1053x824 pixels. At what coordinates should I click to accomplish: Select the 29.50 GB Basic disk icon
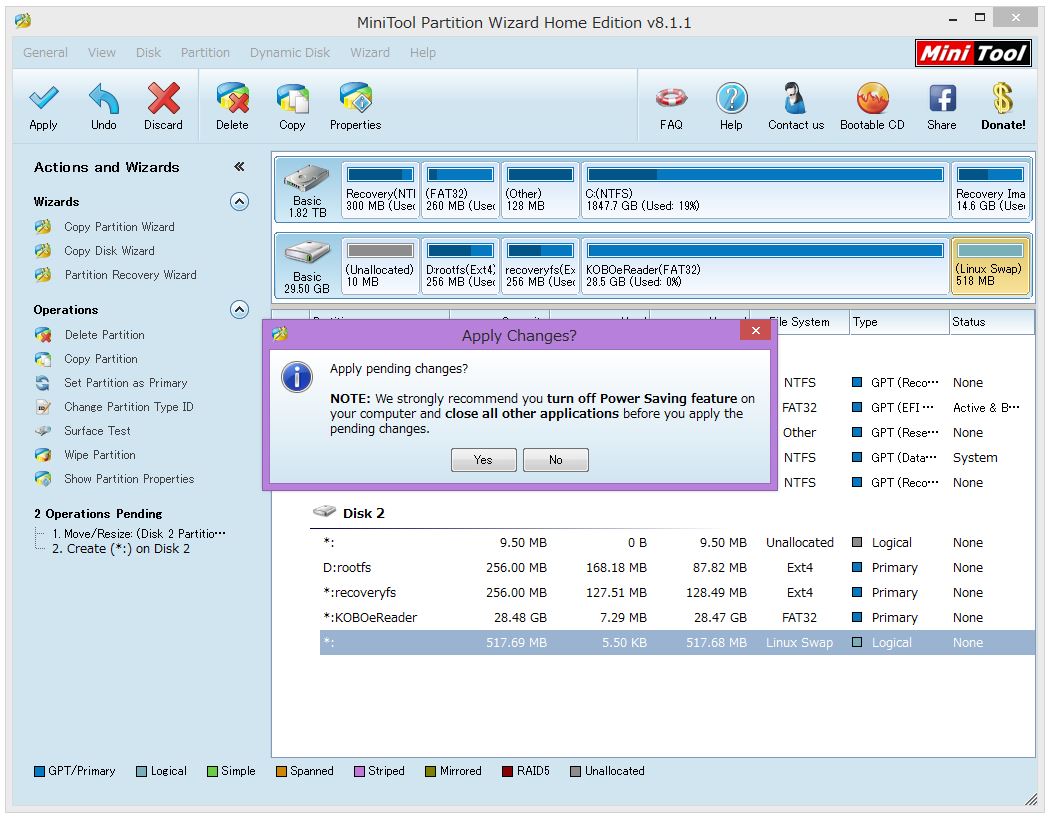tap(307, 266)
